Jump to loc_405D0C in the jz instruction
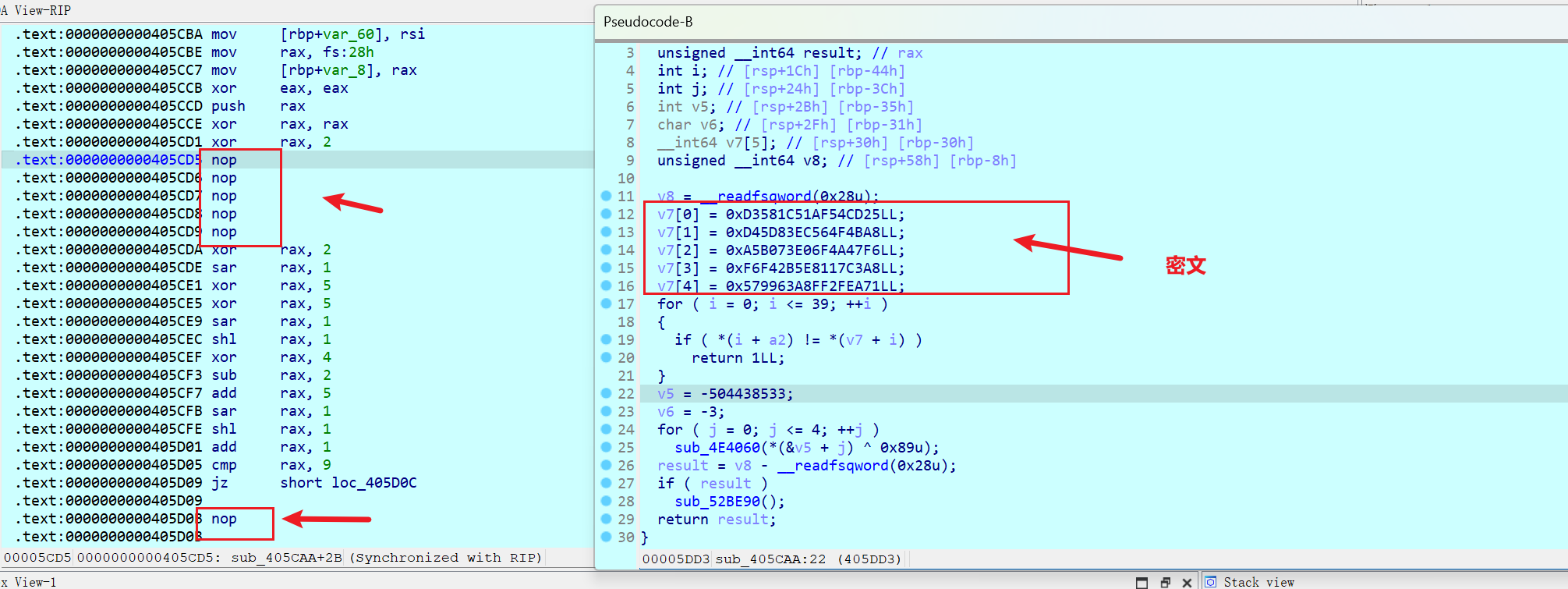 point(374,483)
